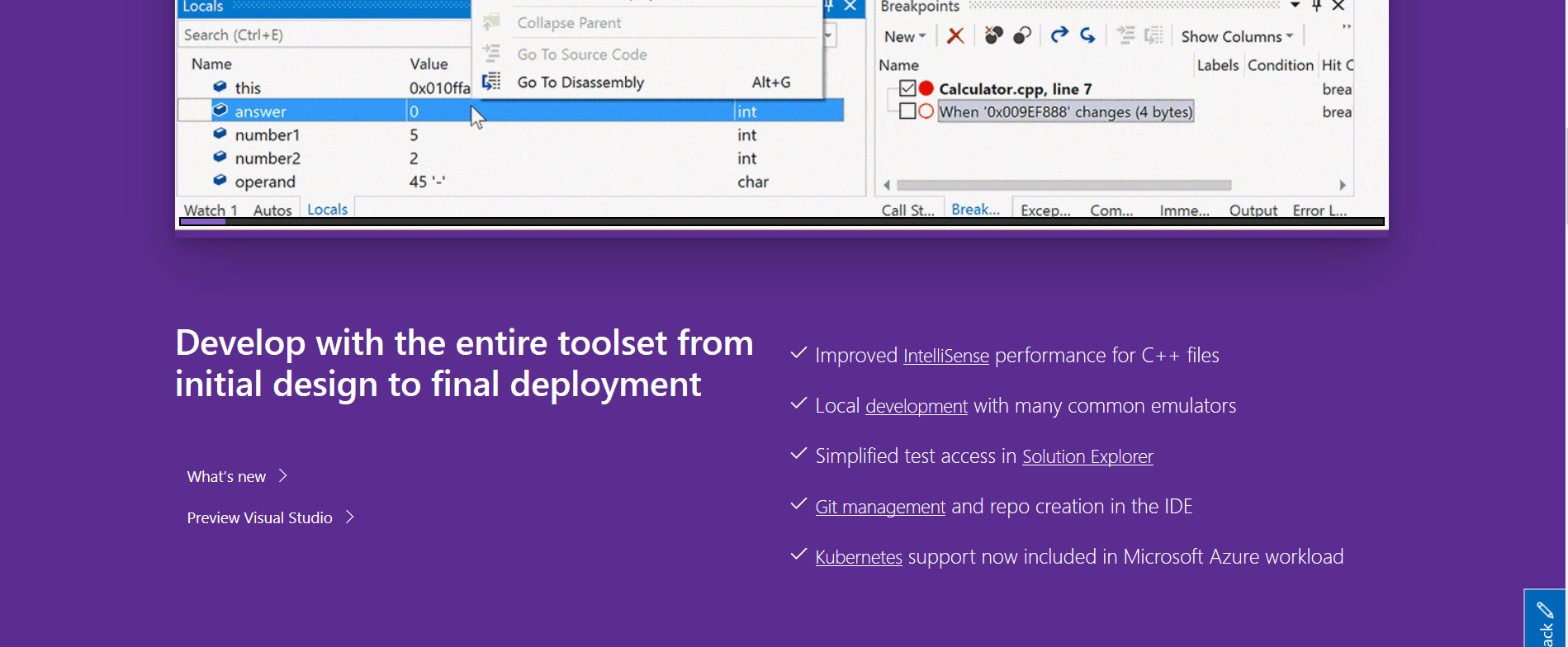Switch to the Error List tab
This screenshot has width=1568, height=647.
click(x=1319, y=210)
